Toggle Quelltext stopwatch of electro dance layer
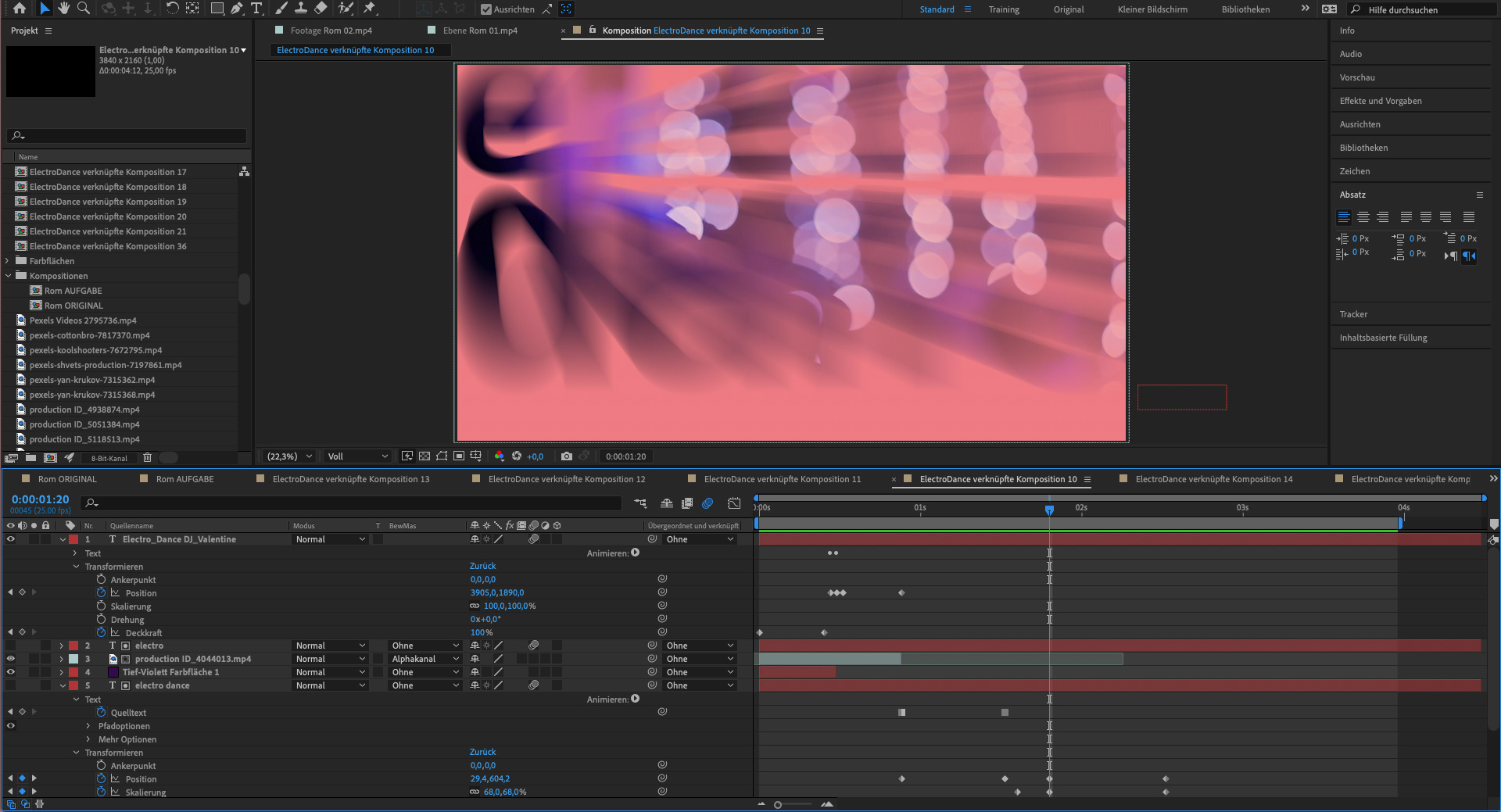This screenshot has height=812, width=1501. [101, 712]
